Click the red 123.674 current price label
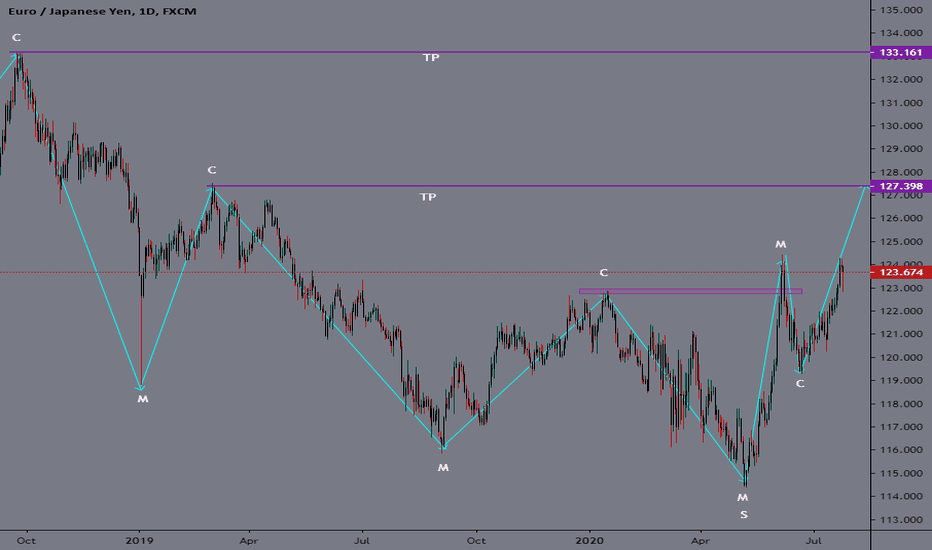The width and height of the screenshot is (932, 550). pos(900,272)
